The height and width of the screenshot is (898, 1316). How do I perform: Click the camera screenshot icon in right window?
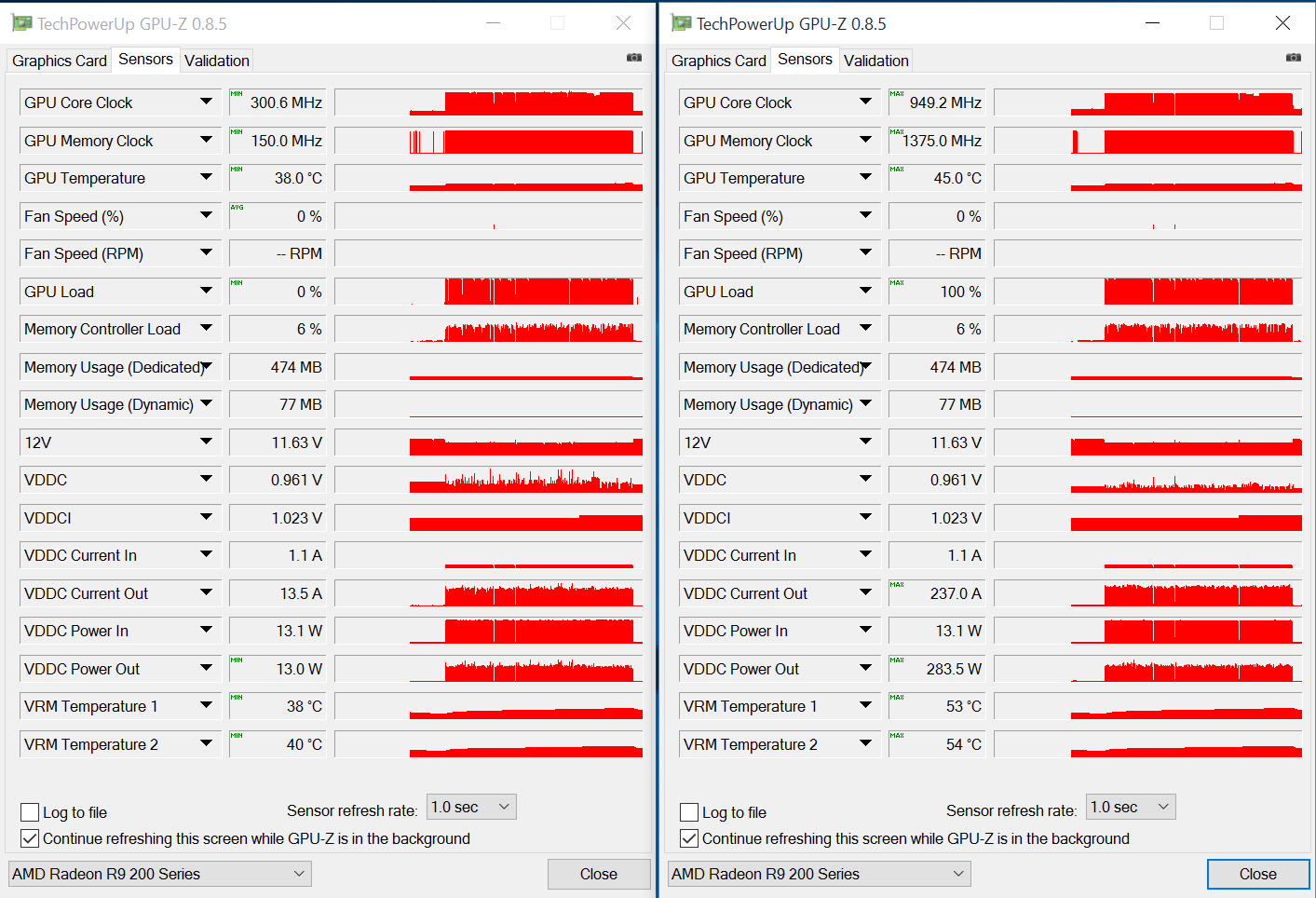click(1294, 58)
